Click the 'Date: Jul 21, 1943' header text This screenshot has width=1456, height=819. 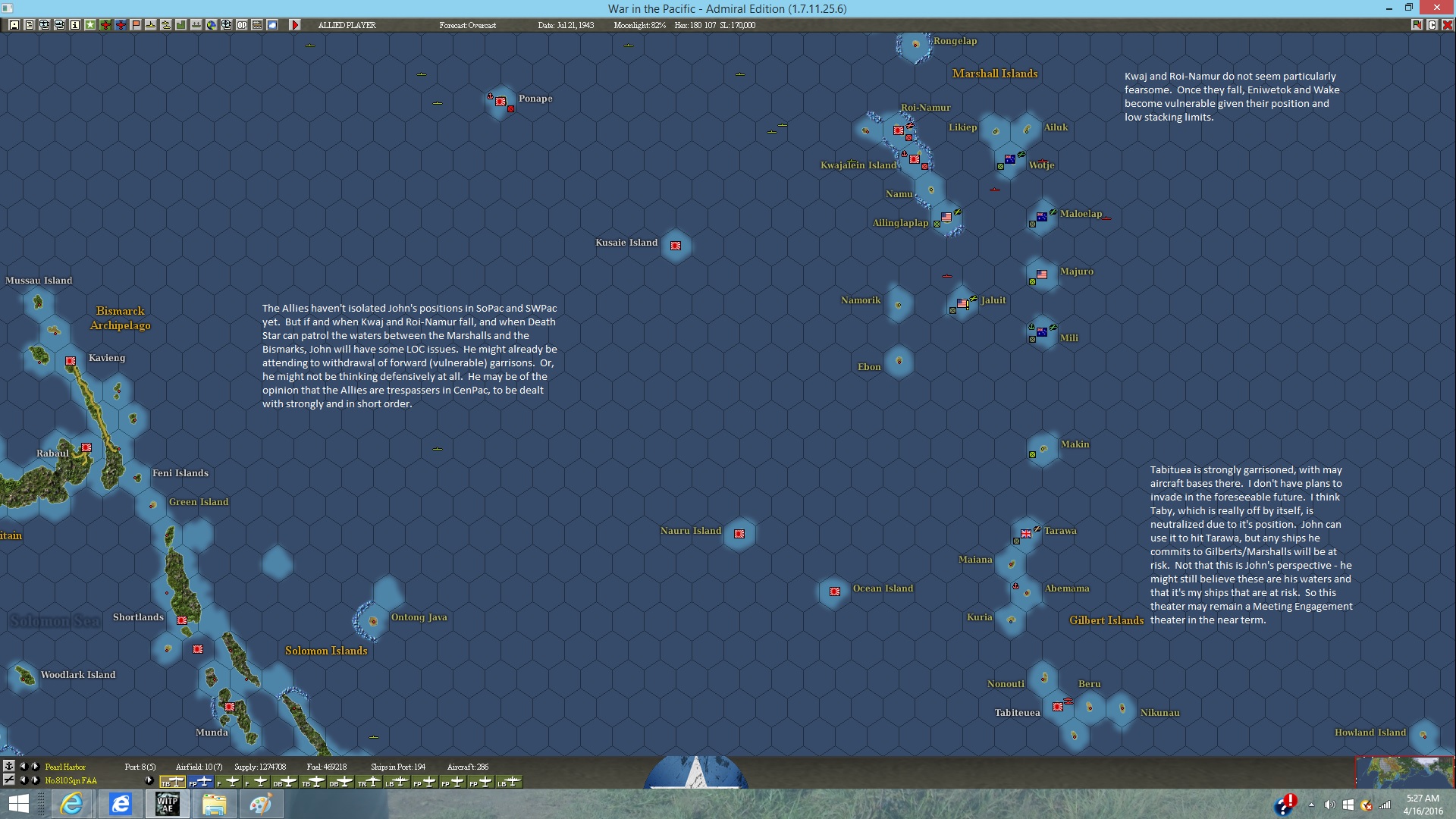(x=566, y=25)
